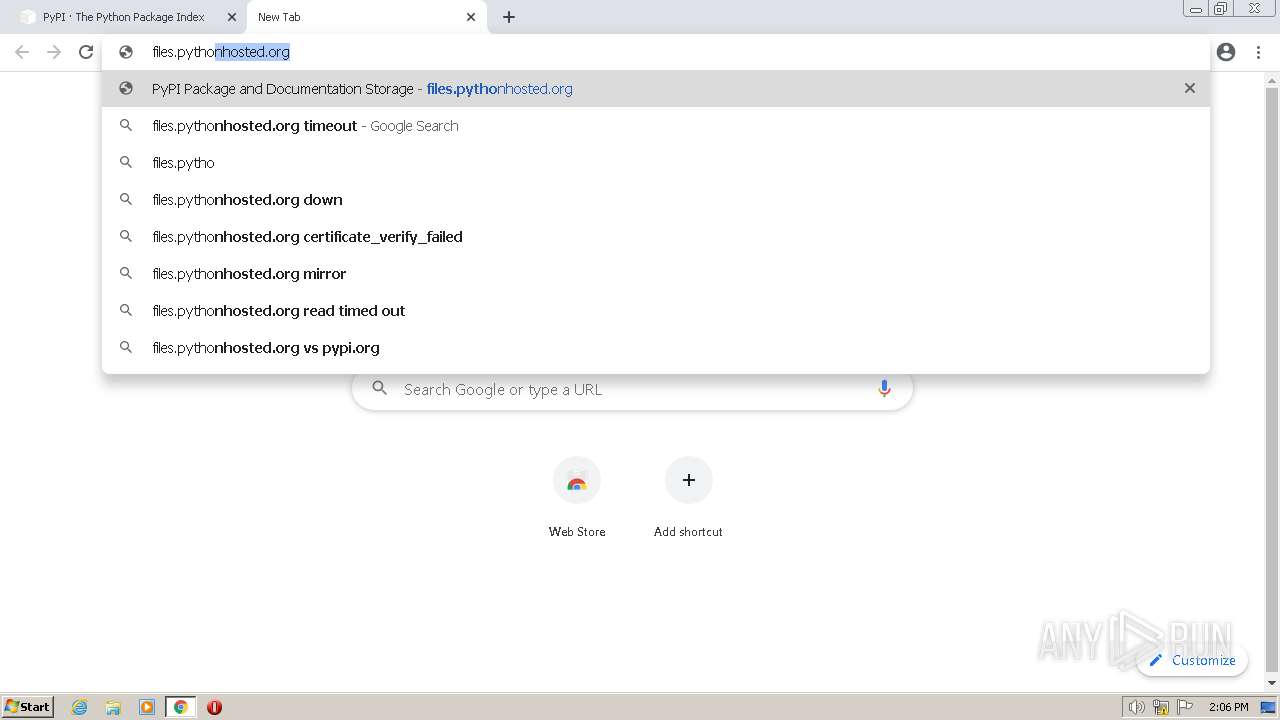Viewport: 1280px width, 720px height.
Task: Choose suggestion files.pythonhosted.org mirror
Action: pyautogui.click(x=656, y=273)
